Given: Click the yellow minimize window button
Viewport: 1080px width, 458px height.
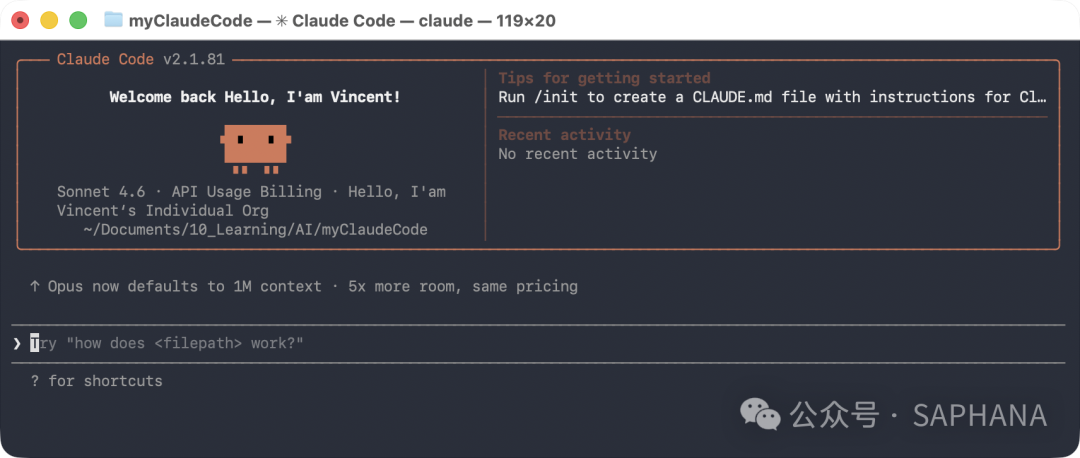Looking at the screenshot, I should point(50,21).
